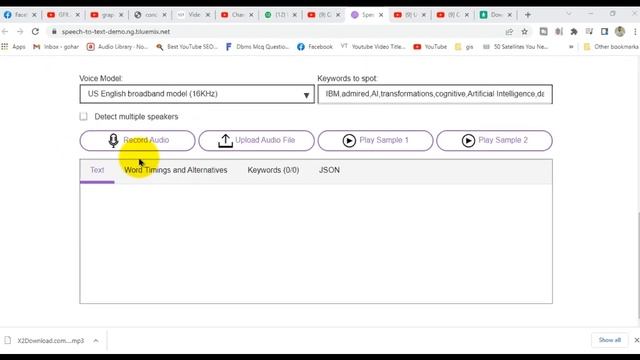Play Sample 1 audio
Screen dimensions: 640x360
tap(375, 140)
